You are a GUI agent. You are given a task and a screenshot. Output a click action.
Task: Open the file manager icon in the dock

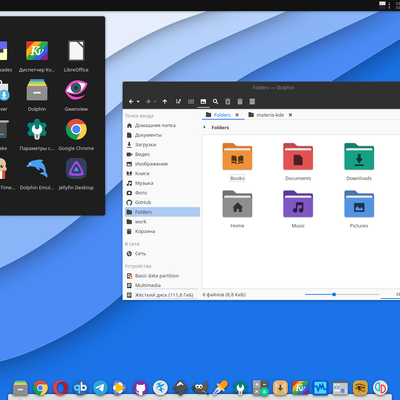click(x=20, y=388)
